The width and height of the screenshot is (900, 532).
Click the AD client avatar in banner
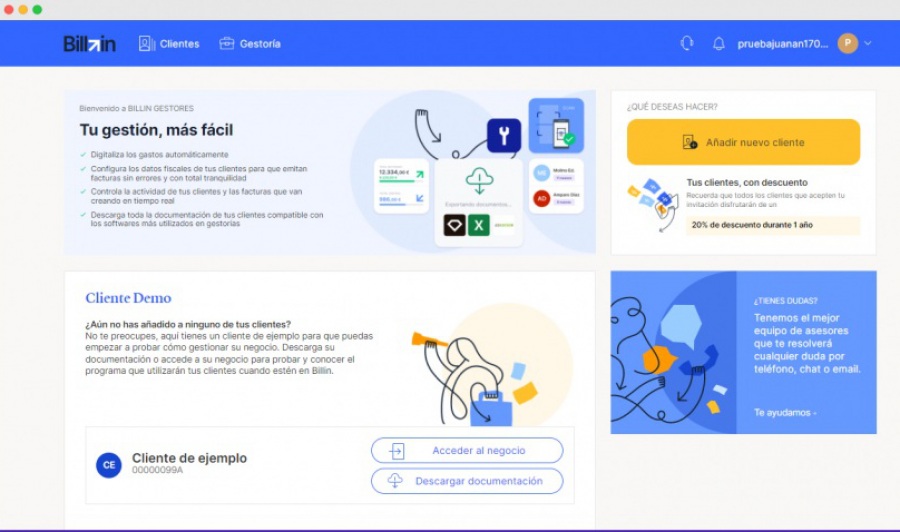tap(541, 199)
